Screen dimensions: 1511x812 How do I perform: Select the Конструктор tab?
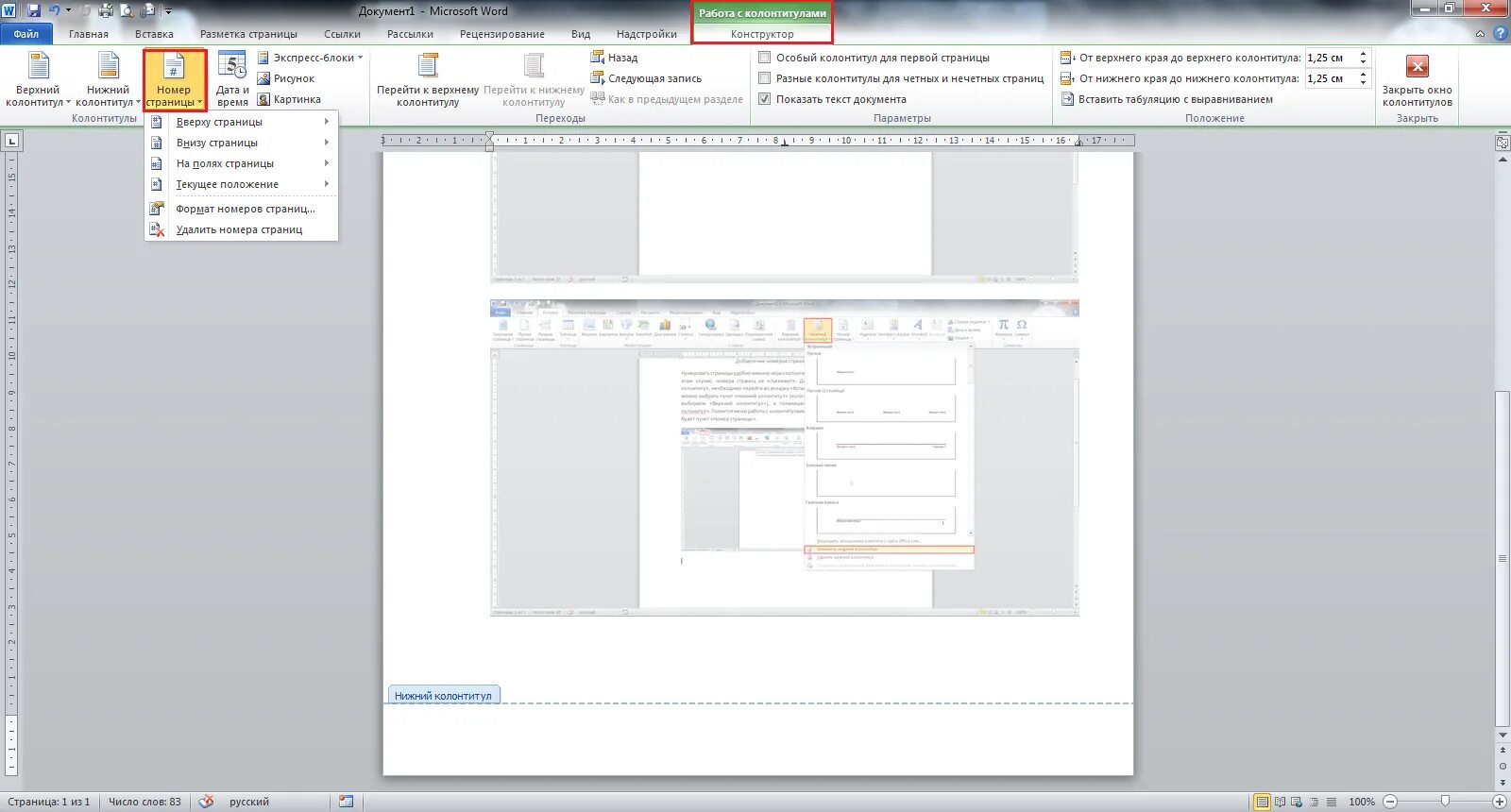click(x=762, y=34)
